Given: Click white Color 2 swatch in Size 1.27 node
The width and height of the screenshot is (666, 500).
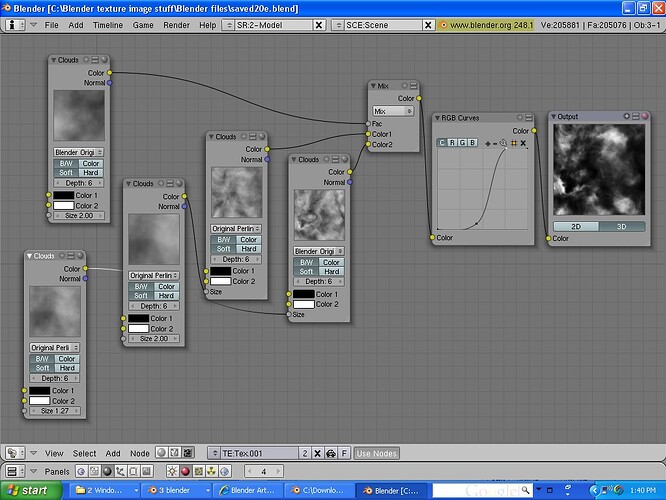Looking at the screenshot, I should [39, 401].
